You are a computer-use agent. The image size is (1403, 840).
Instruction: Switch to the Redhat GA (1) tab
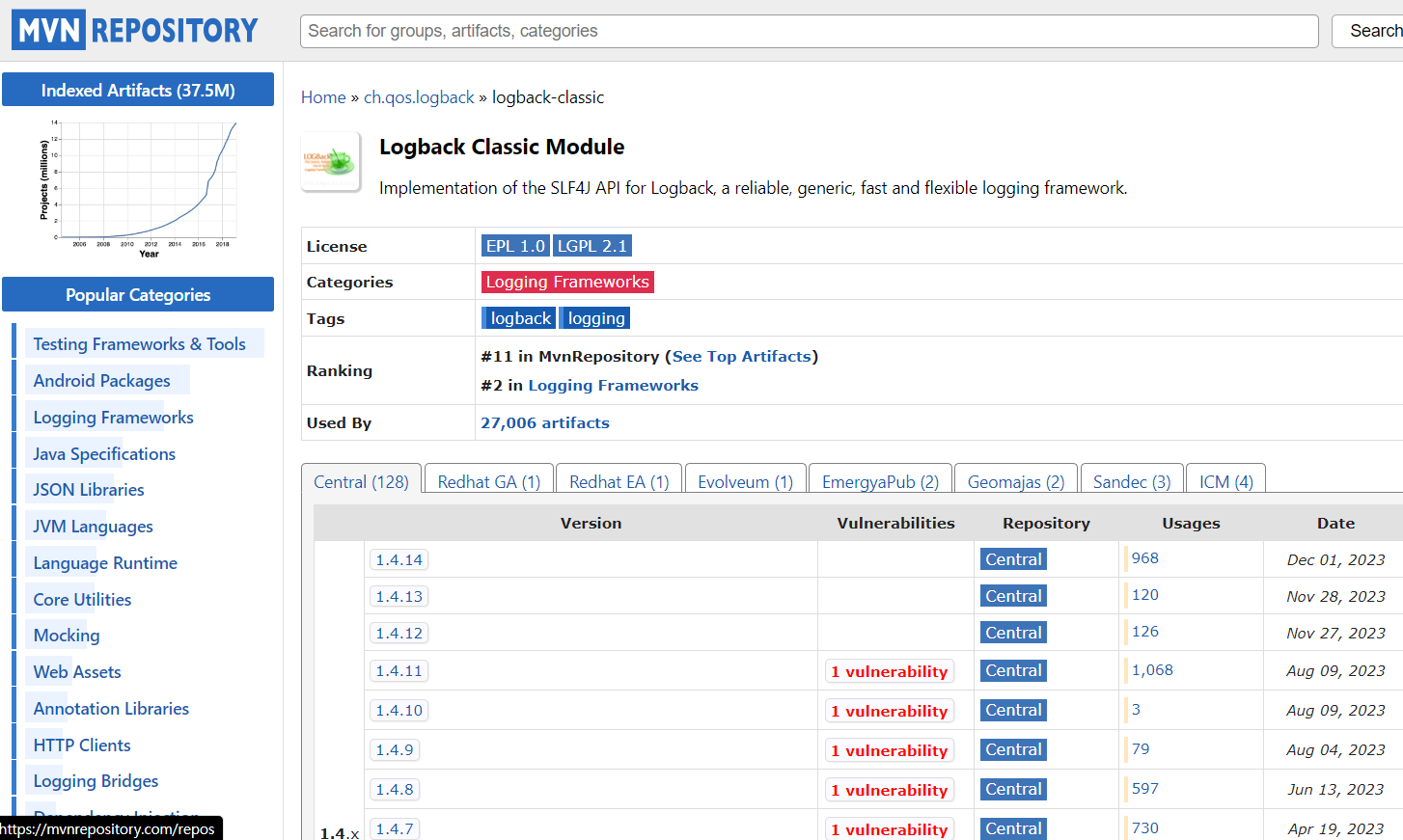(x=489, y=481)
